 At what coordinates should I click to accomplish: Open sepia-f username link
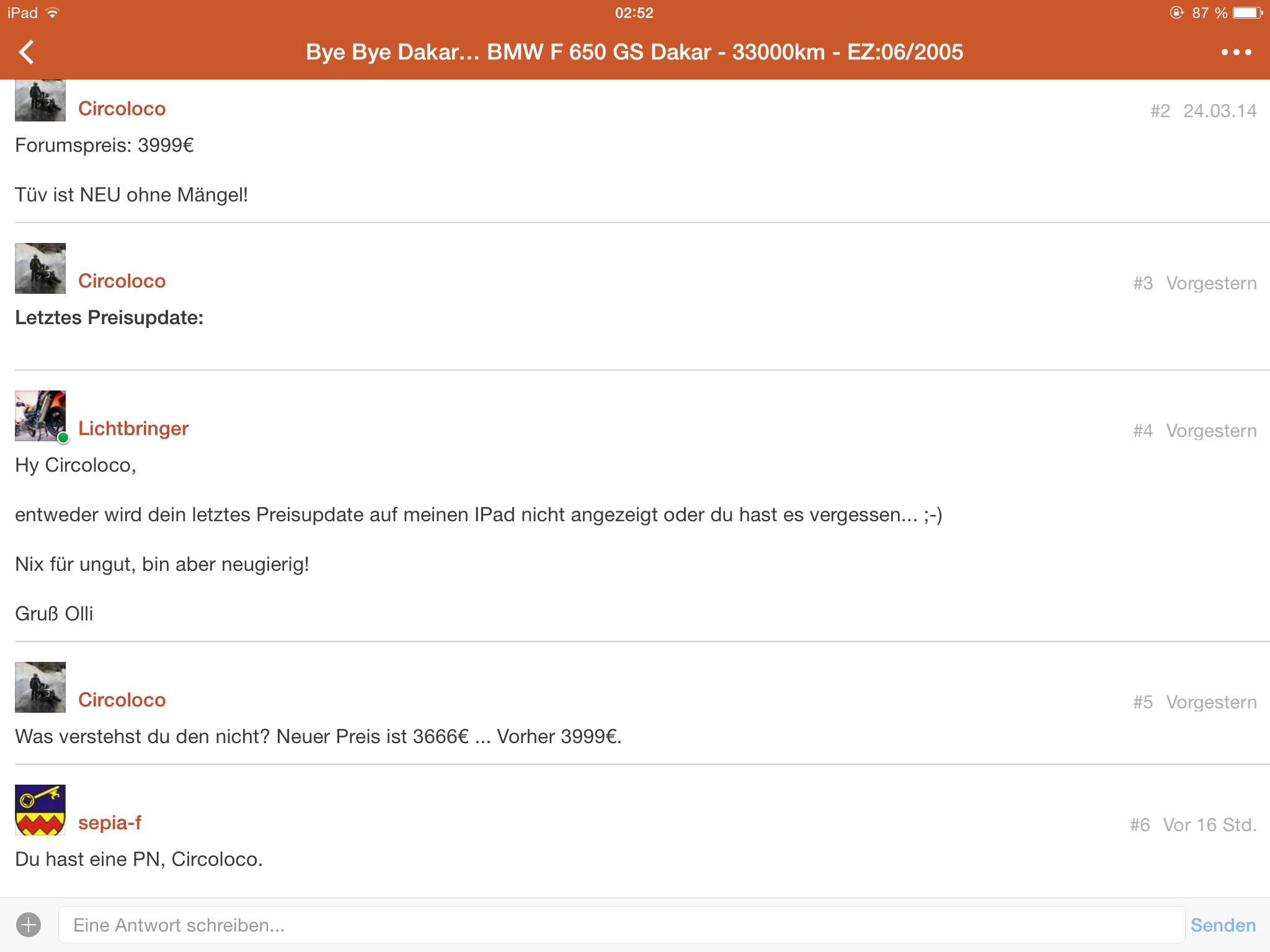tap(110, 822)
